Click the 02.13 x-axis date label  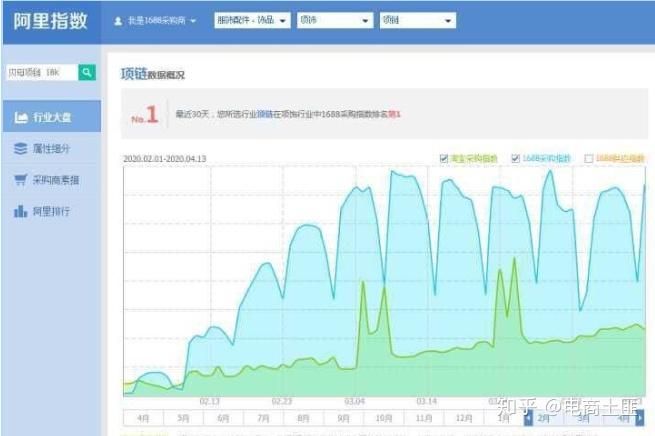[x=210, y=401]
